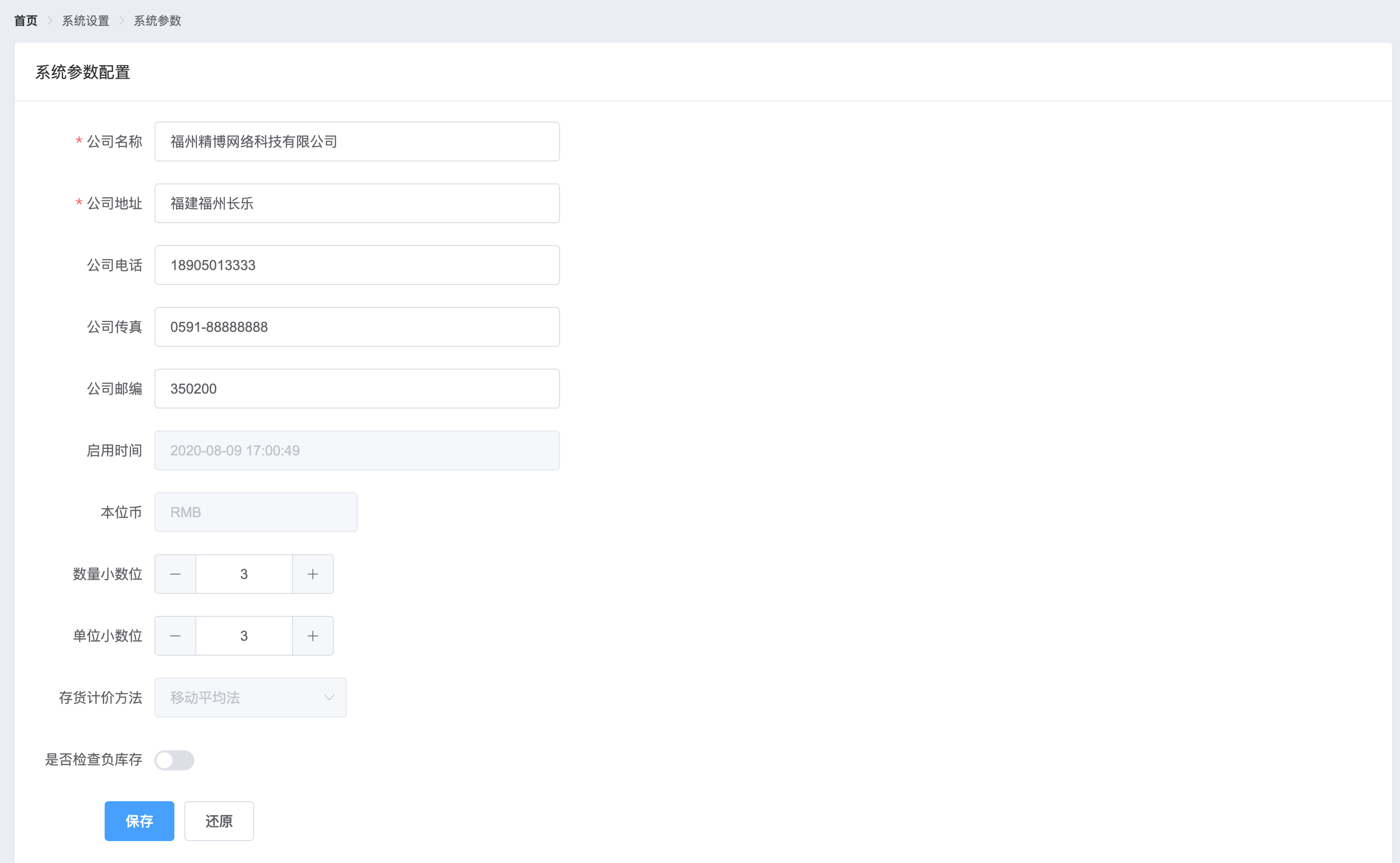Open 系统设置 breadcrumb link

click(86, 20)
